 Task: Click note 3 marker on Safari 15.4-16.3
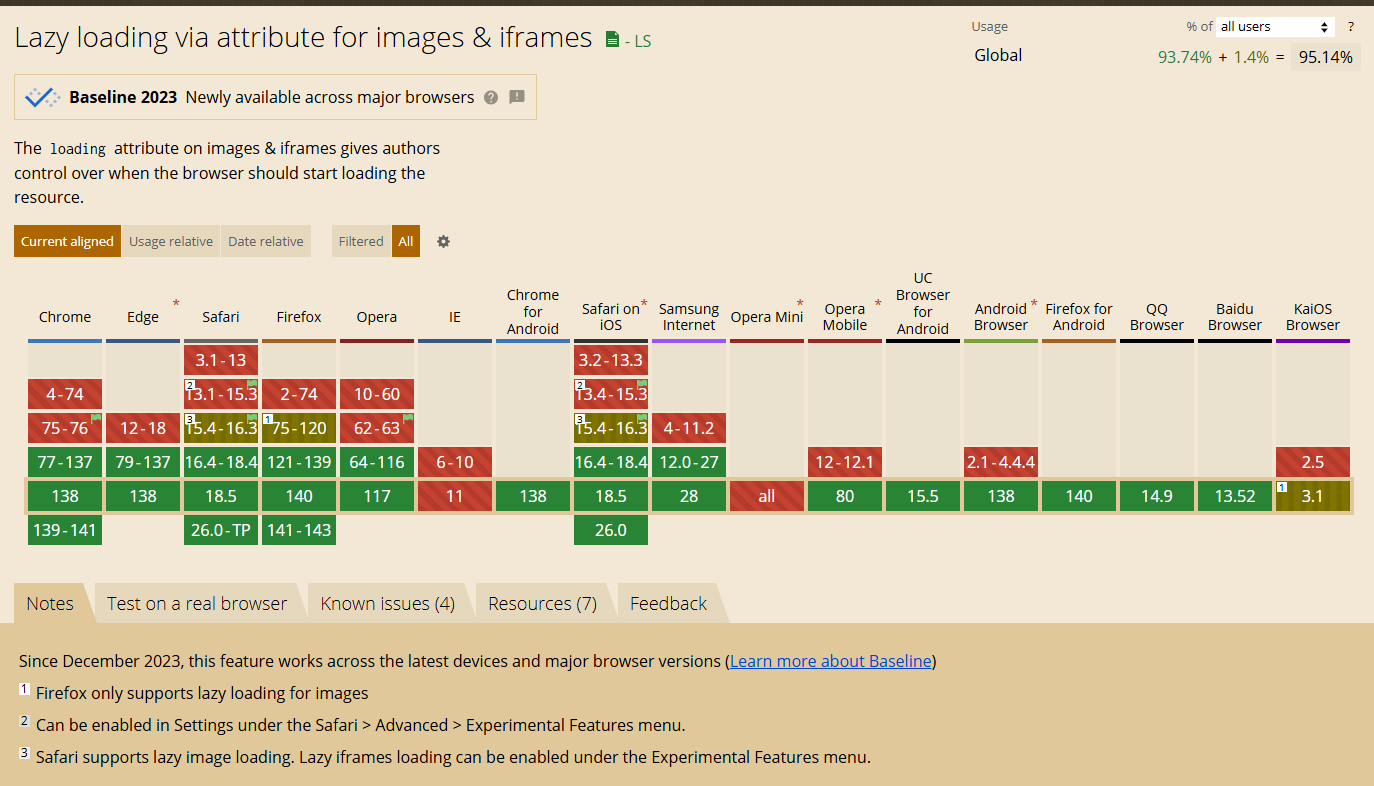[x=190, y=418]
